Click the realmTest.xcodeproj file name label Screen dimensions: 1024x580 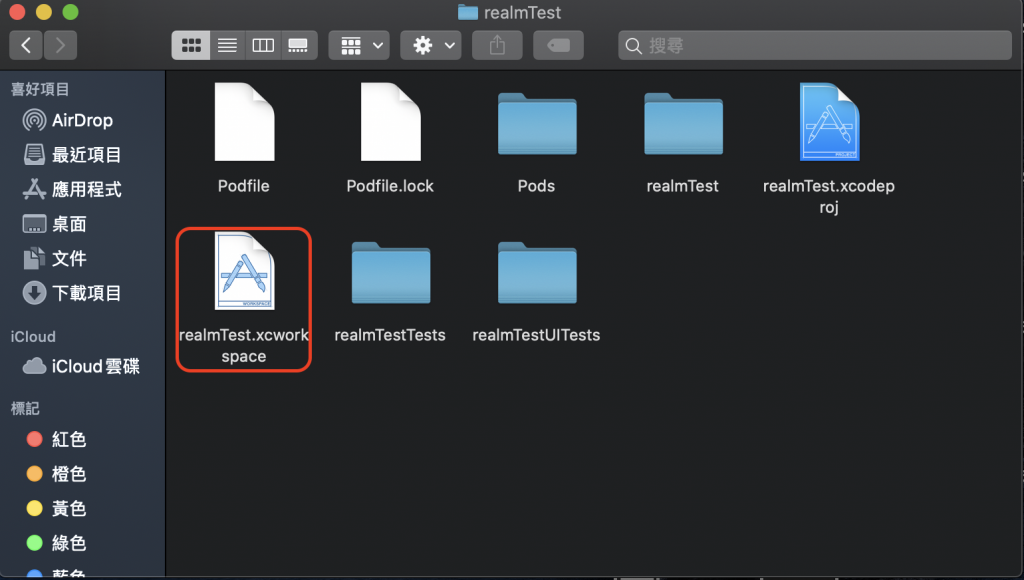829,197
